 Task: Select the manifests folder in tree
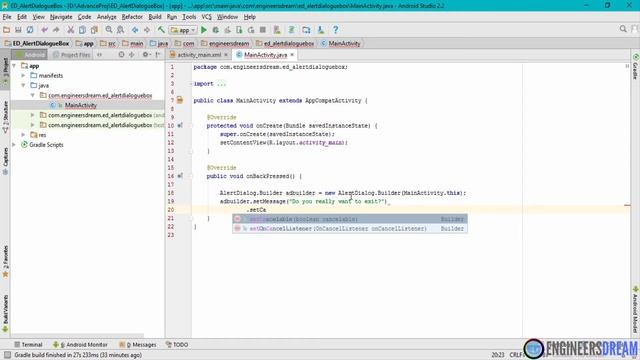51,76
